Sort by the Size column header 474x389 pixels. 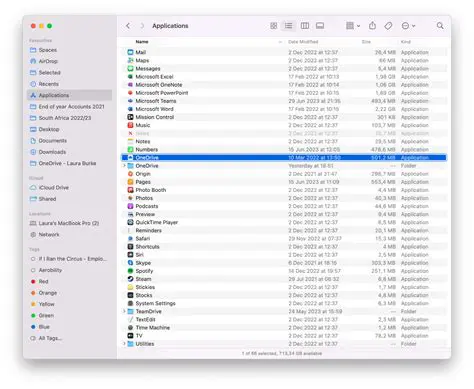pyautogui.click(x=366, y=42)
